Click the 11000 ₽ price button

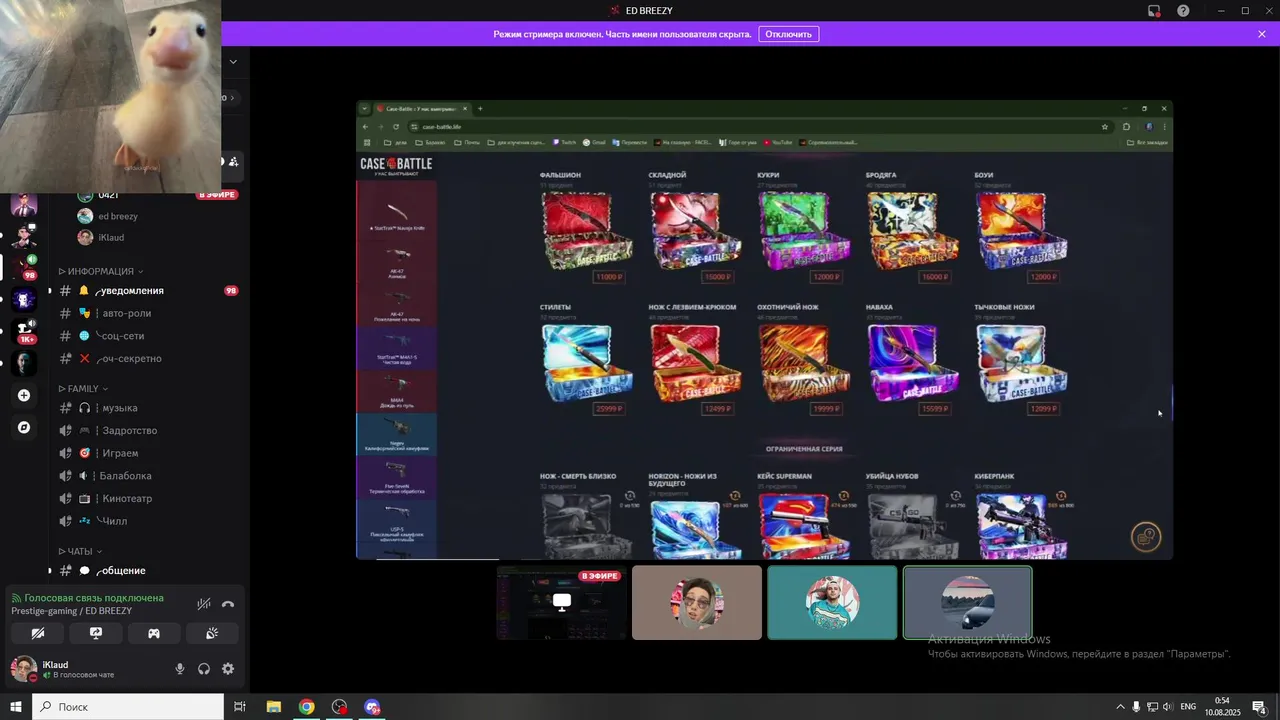[608, 277]
